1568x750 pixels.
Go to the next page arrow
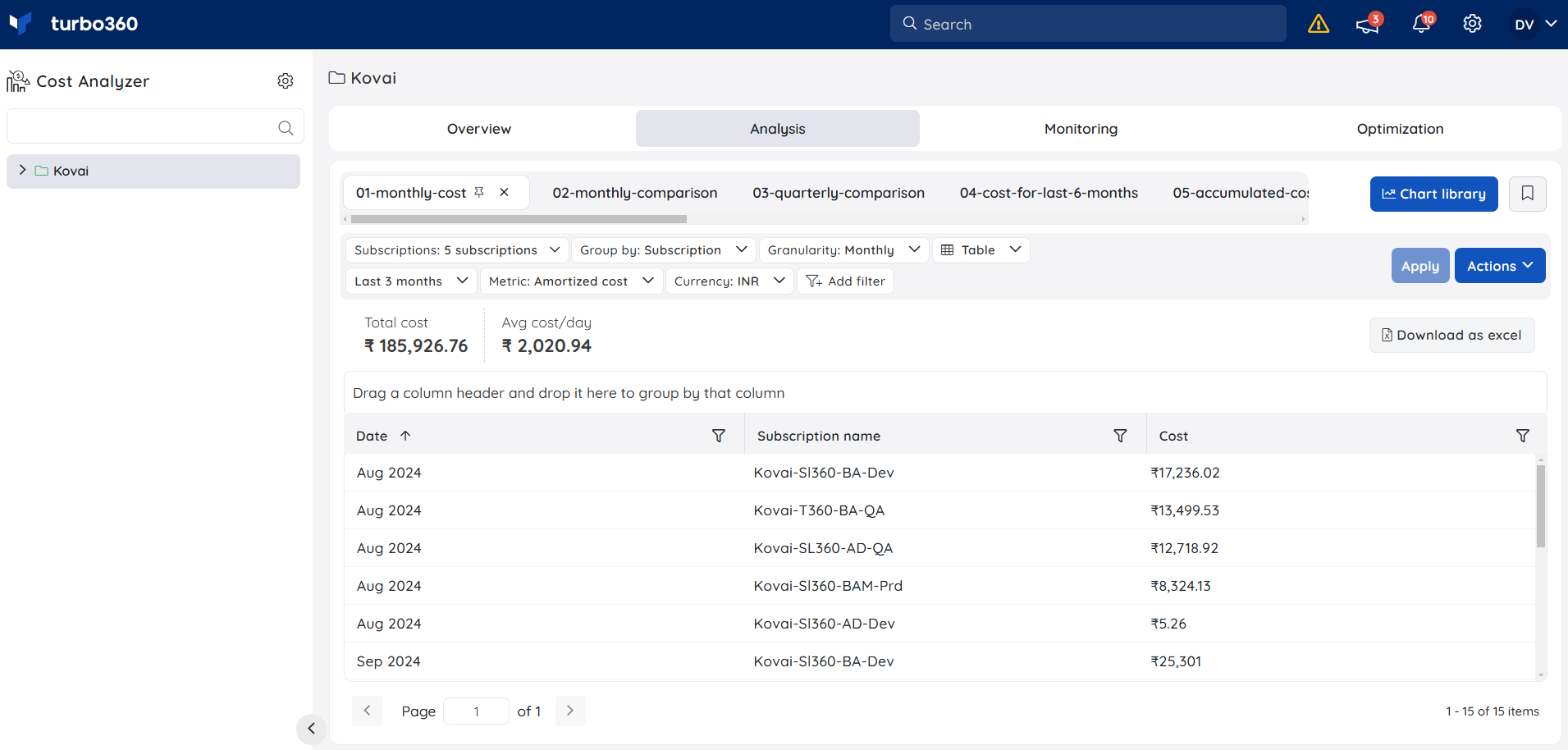click(570, 711)
